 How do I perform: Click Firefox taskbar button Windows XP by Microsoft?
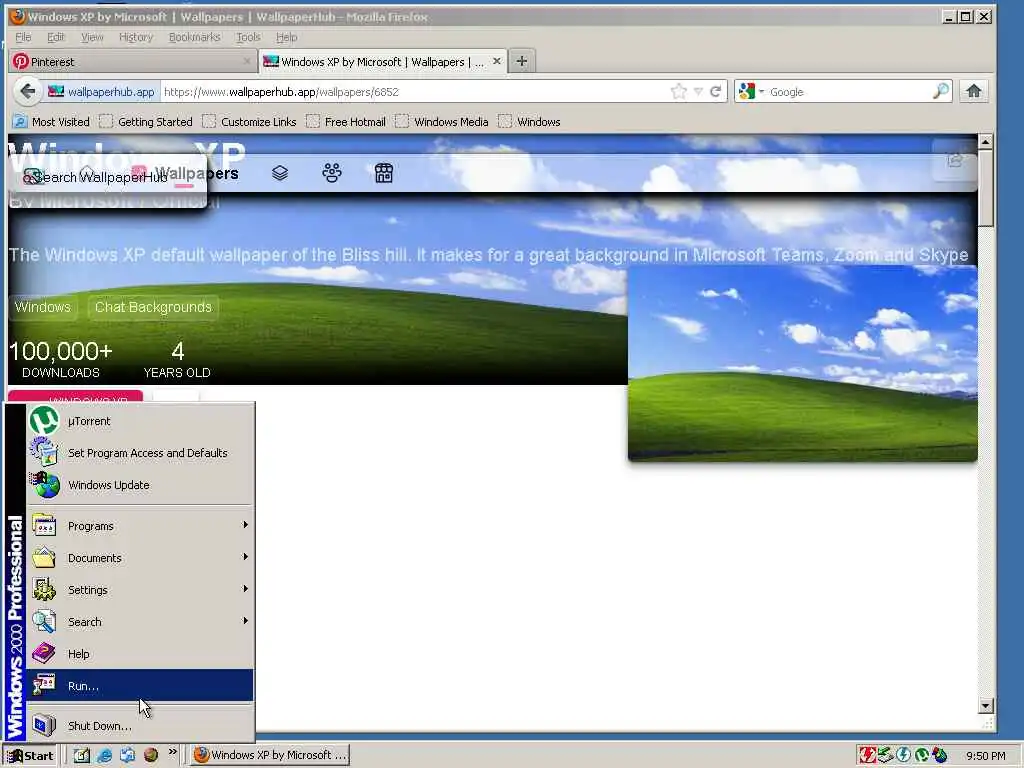tap(270, 755)
